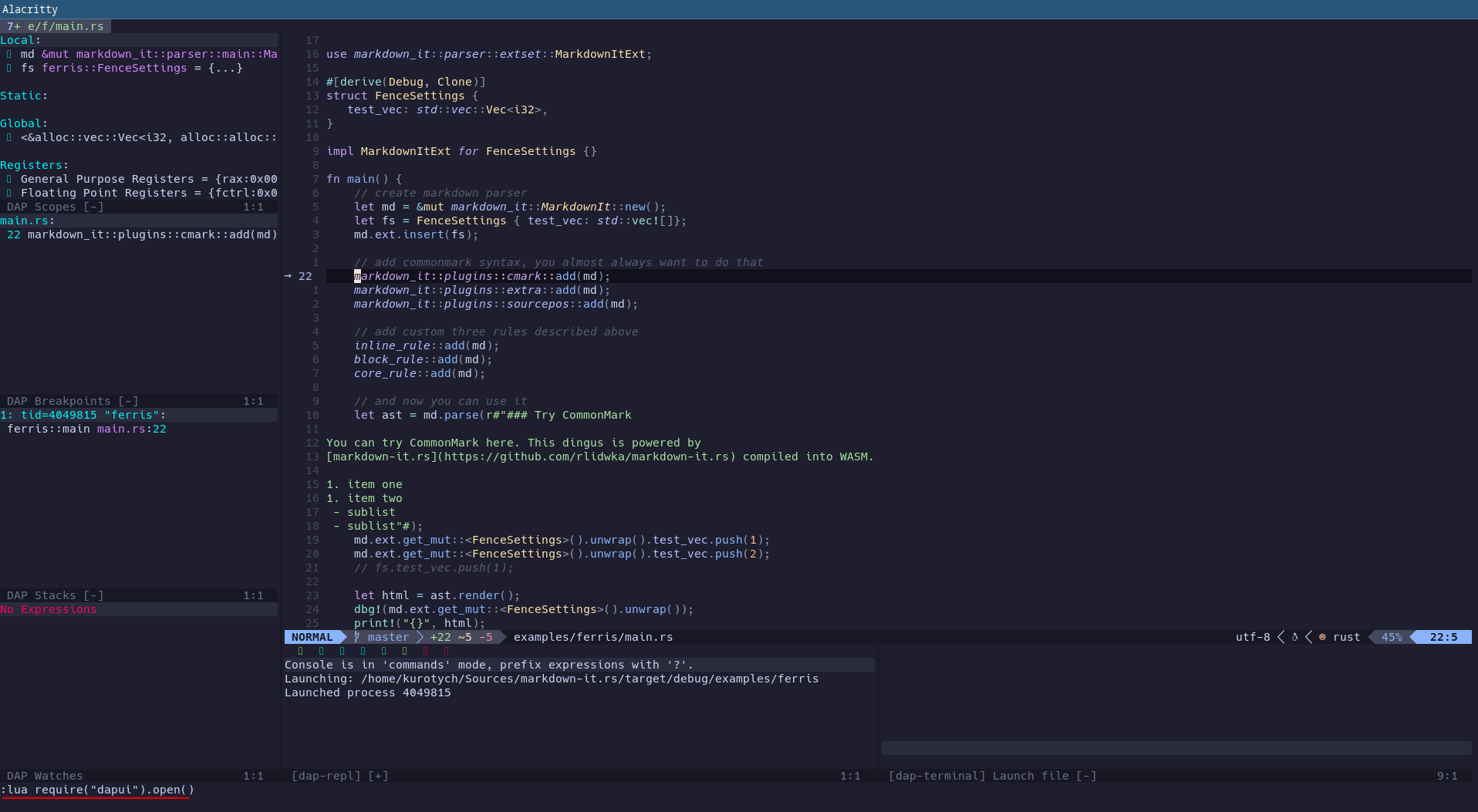1478x812 pixels.
Task: Focus the DAP Watches window title
Action: pos(45,776)
